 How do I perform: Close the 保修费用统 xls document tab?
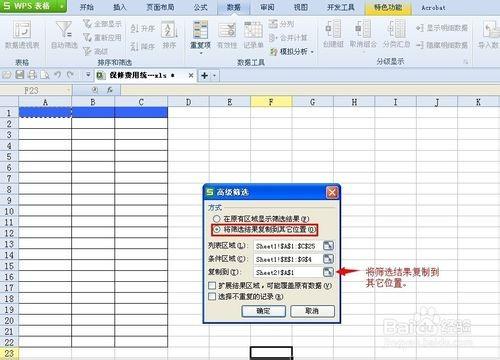pyautogui.click(x=191, y=75)
